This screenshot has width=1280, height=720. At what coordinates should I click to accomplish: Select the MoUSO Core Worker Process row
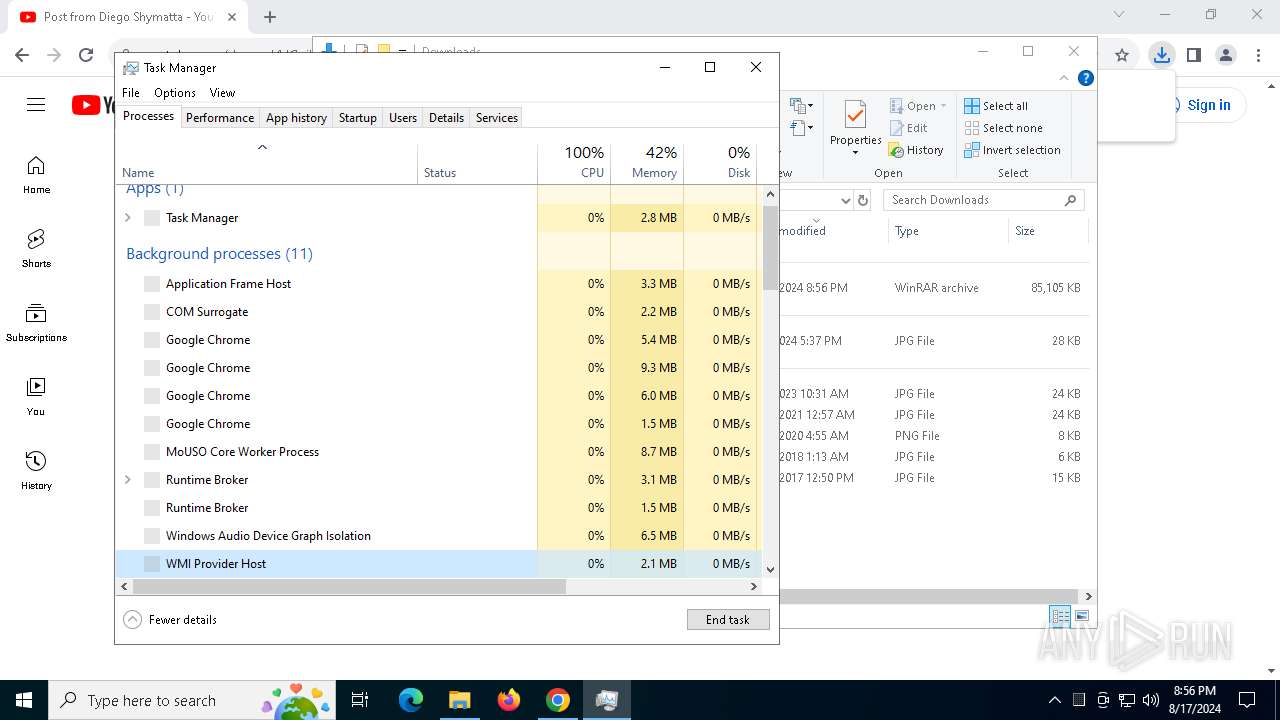coord(438,452)
